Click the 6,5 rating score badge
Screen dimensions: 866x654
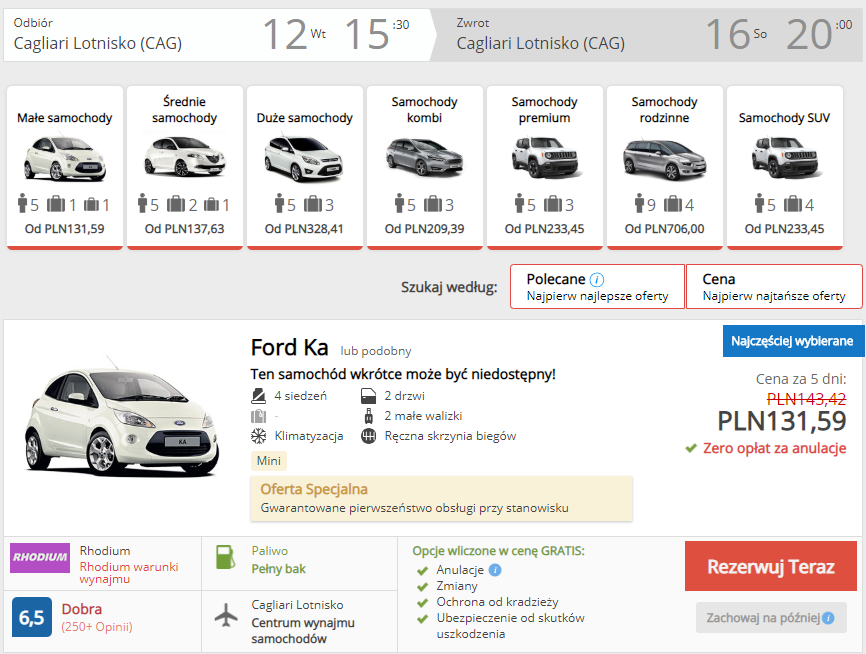(32, 617)
